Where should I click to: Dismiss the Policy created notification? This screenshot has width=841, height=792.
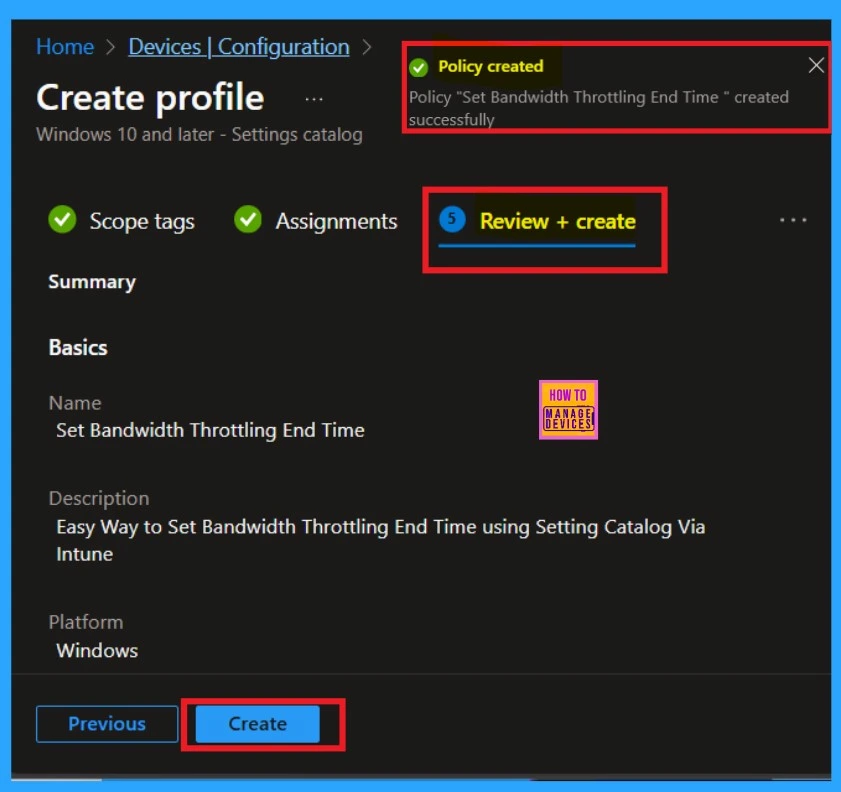(816, 65)
